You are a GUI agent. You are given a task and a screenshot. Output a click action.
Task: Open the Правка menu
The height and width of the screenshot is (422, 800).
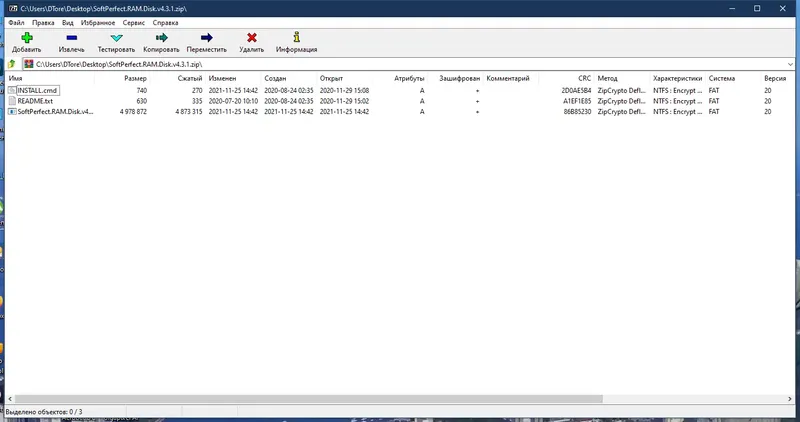pyautogui.click(x=43, y=23)
